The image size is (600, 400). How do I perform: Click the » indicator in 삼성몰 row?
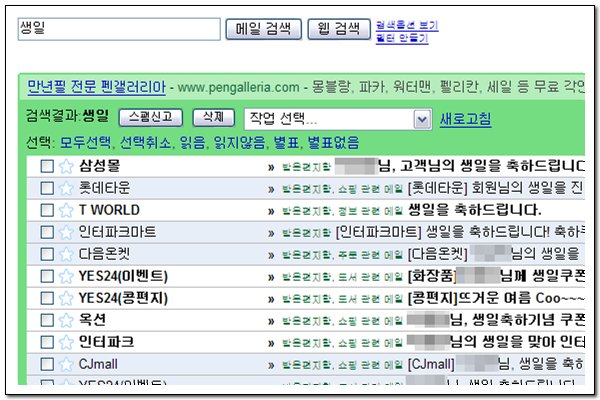pos(271,167)
